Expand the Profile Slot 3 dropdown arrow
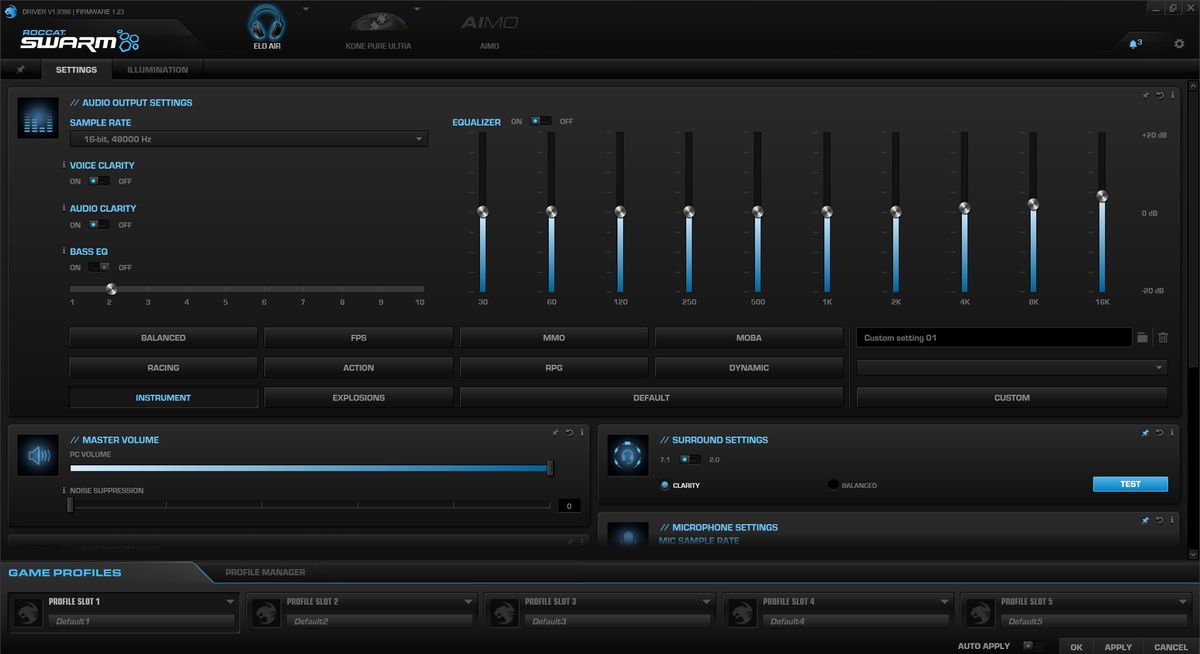Viewport: 1200px width, 654px height. click(x=706, y=602)
